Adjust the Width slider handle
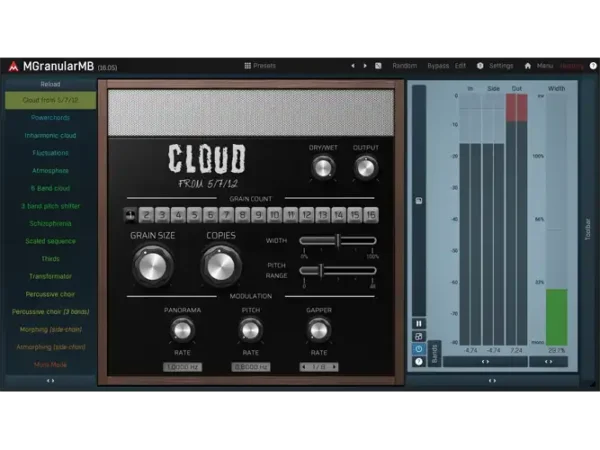 [x=338, y=241]
